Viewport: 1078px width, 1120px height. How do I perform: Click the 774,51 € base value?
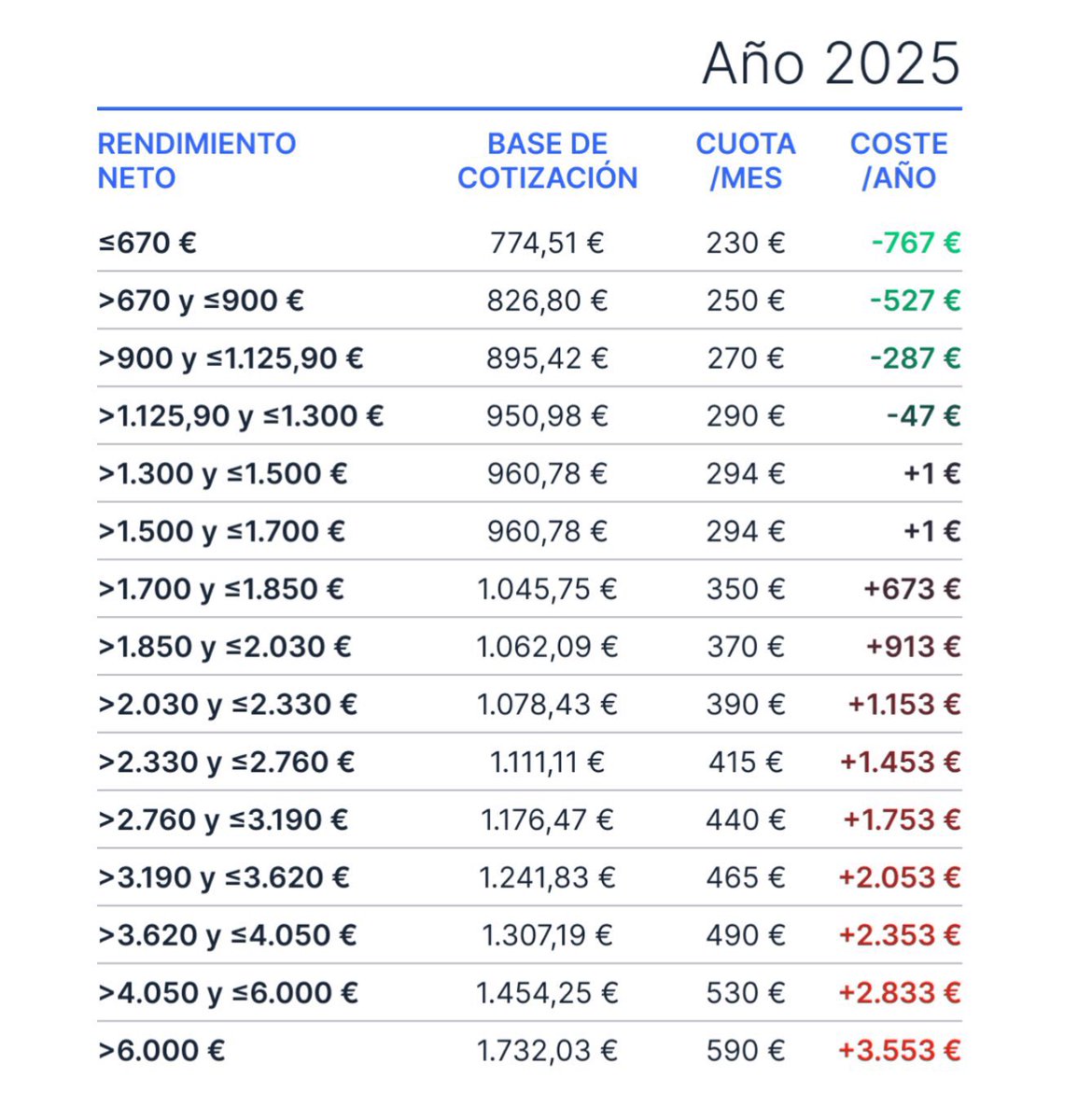(547, 243)
